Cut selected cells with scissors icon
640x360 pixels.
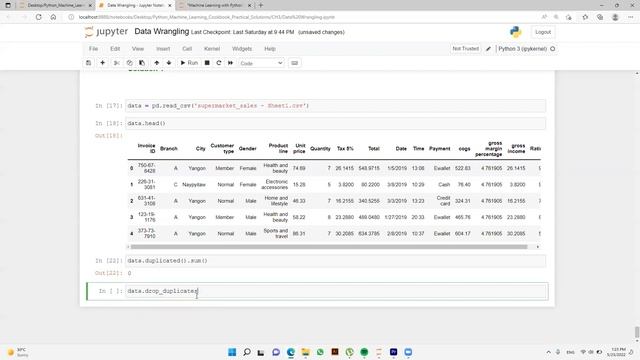coord(117,63)
